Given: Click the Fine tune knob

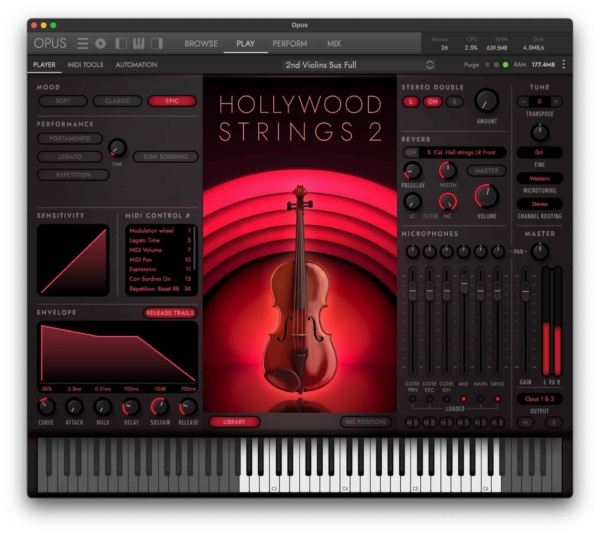Looking at the screenshot, I should tap(540, 133).
